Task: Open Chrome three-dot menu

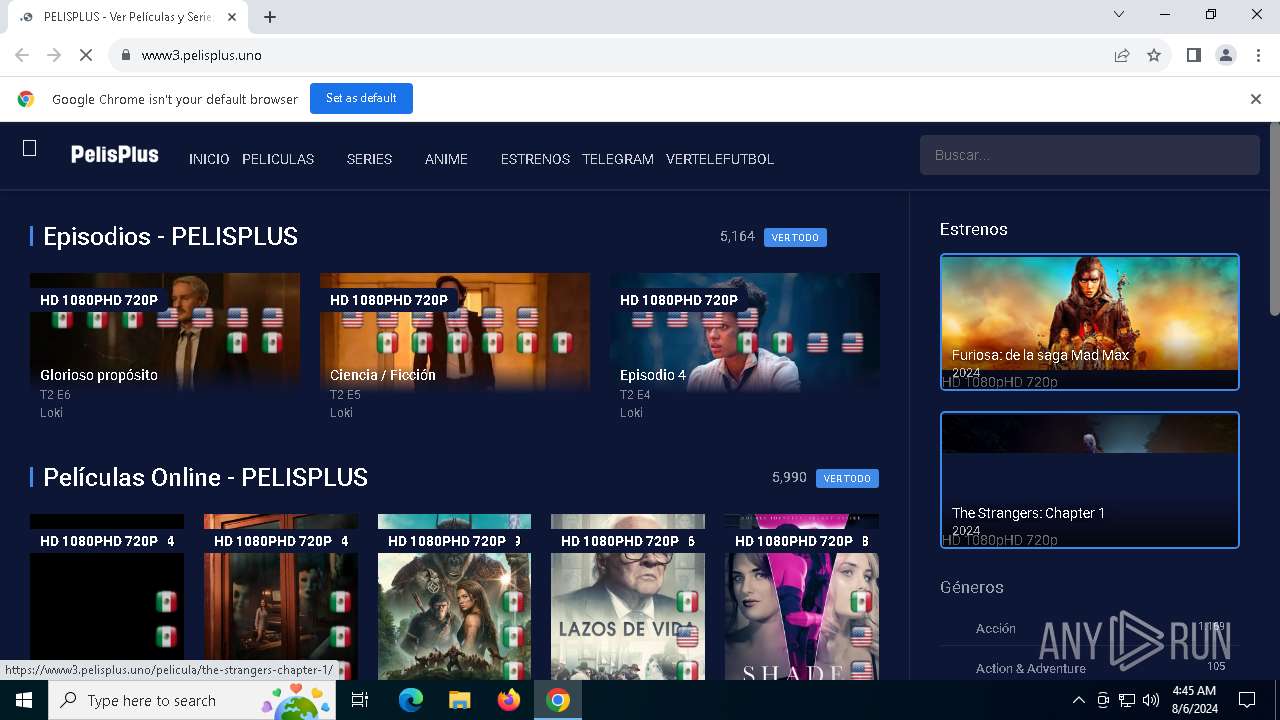Action: (x=1258, y=55)
